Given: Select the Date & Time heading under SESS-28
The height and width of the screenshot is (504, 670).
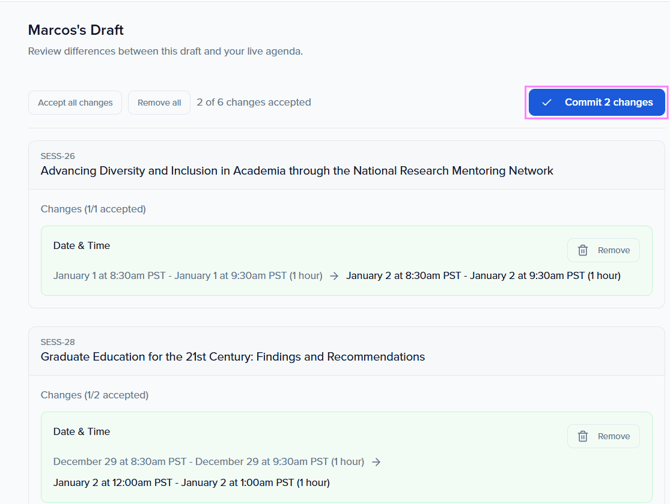Looking at the screenshot, I should (x=82, y=431).
